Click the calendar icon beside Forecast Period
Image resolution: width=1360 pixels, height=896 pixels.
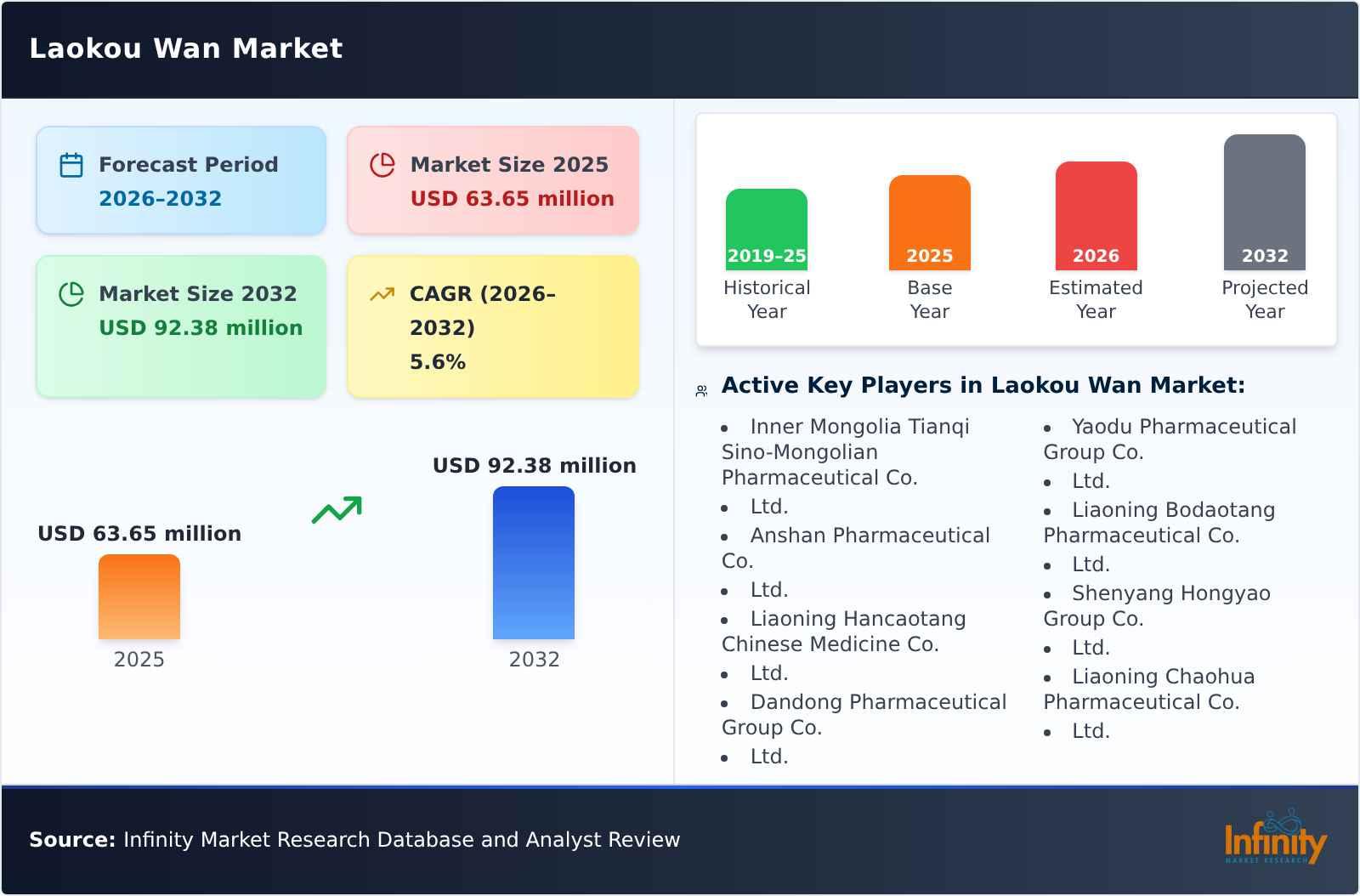[x=71, y=165]
